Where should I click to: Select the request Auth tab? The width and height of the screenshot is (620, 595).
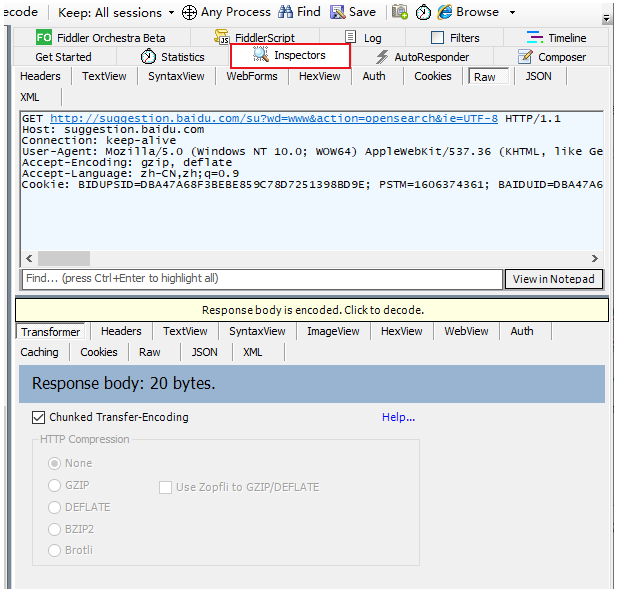(374, 76)
